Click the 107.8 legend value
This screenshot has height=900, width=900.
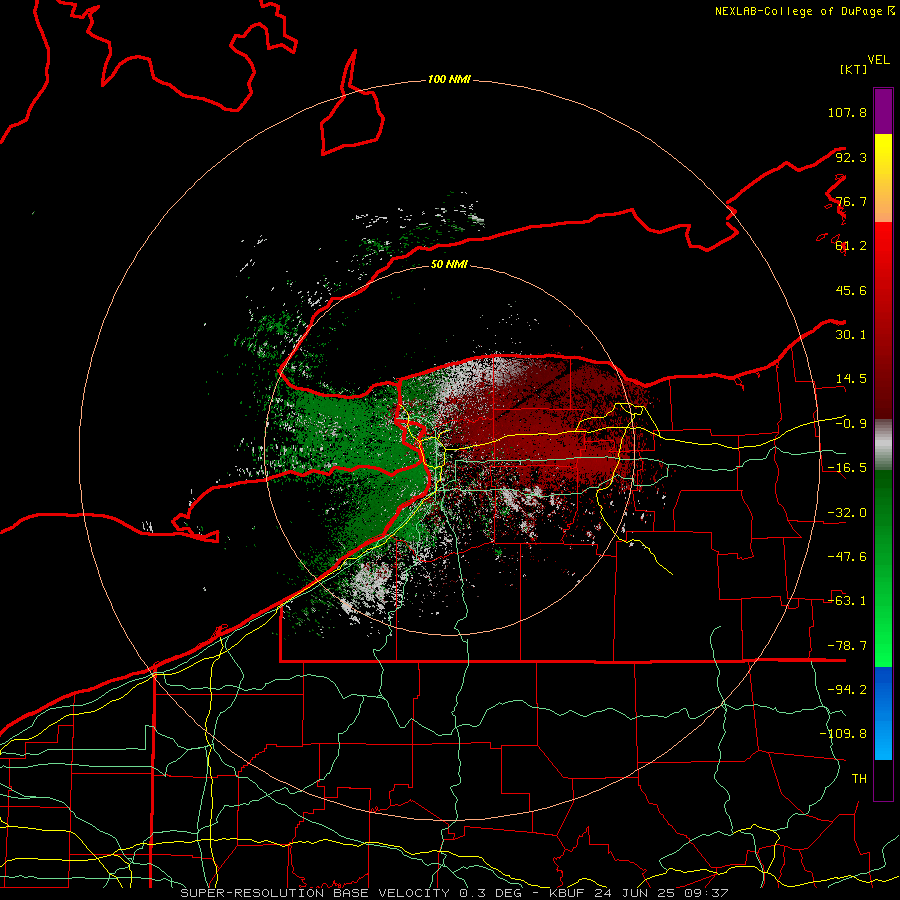coord(847,112)
